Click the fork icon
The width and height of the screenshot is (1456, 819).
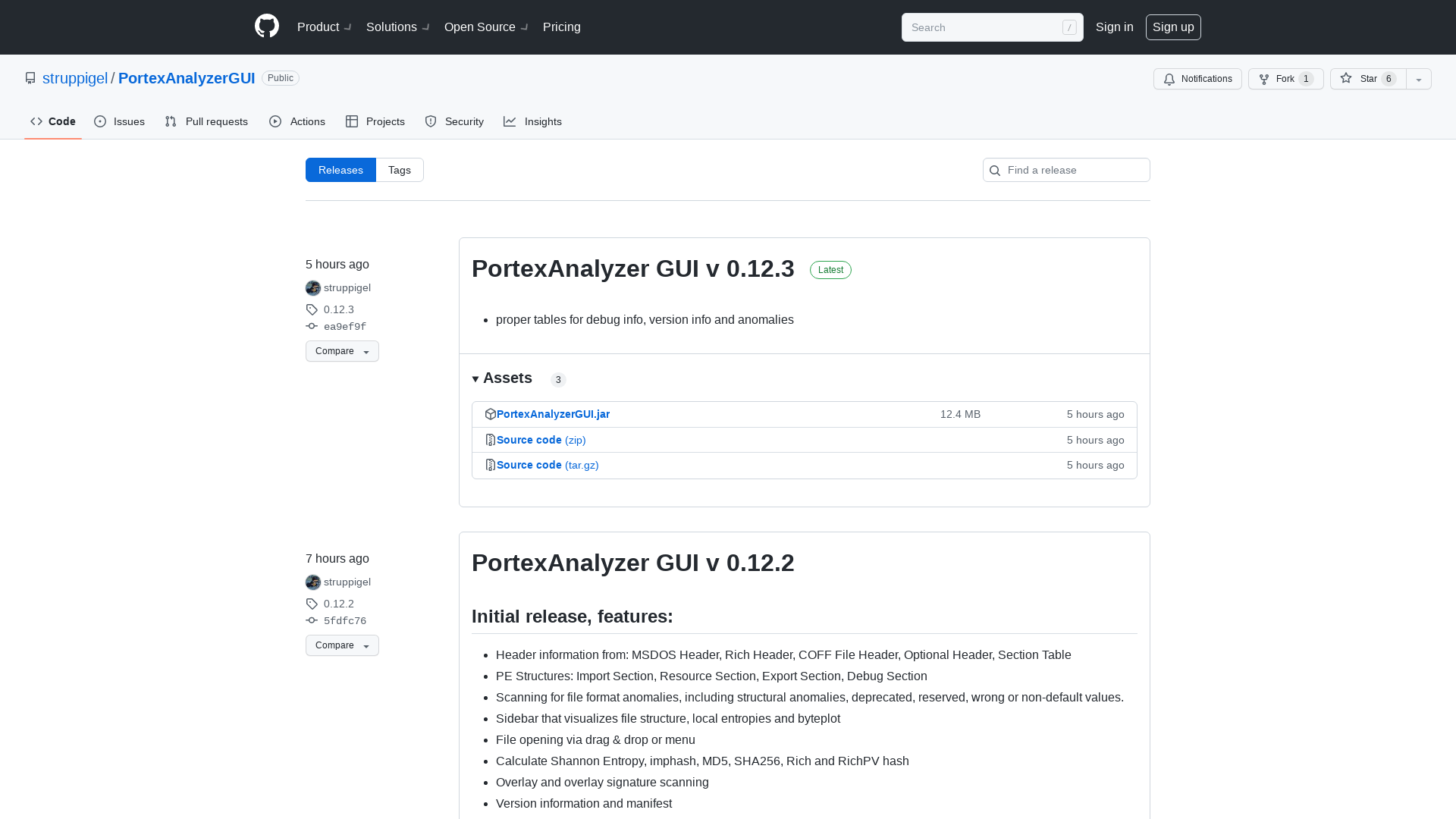[x=1264, y=79]
